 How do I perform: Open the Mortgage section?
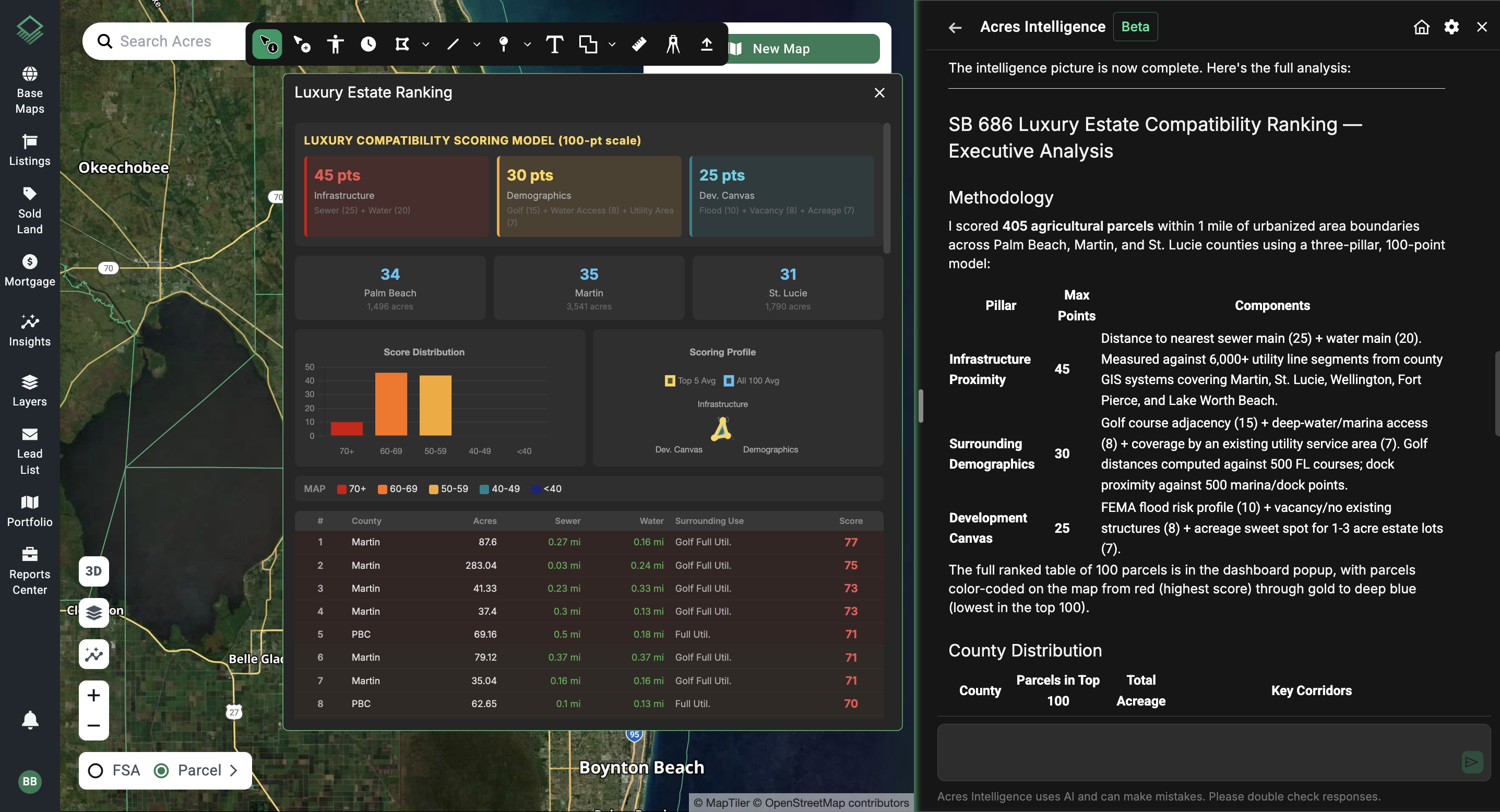click(x=30, y=271)
